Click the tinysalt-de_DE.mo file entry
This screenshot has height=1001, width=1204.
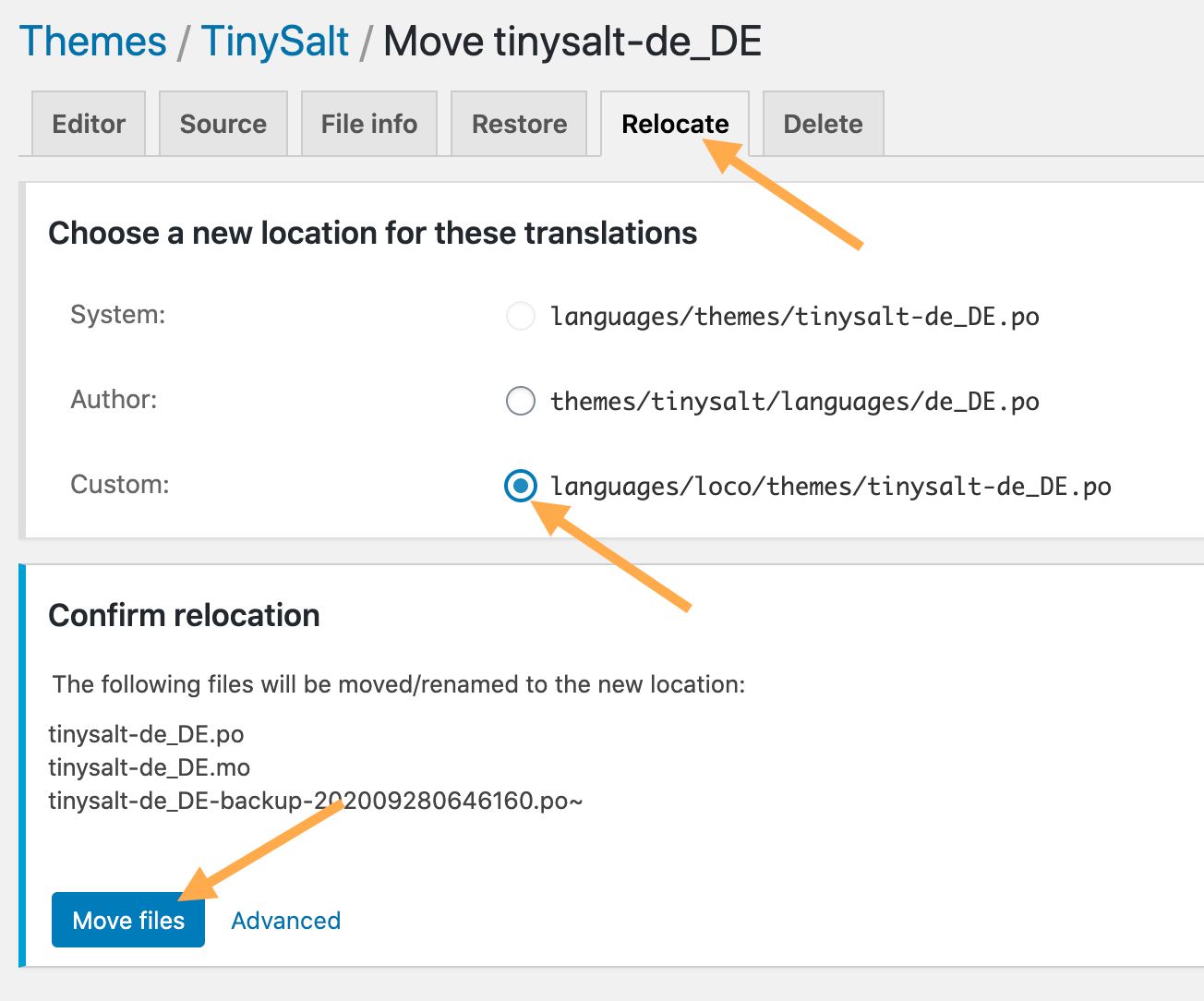click(x=148, y=767)
